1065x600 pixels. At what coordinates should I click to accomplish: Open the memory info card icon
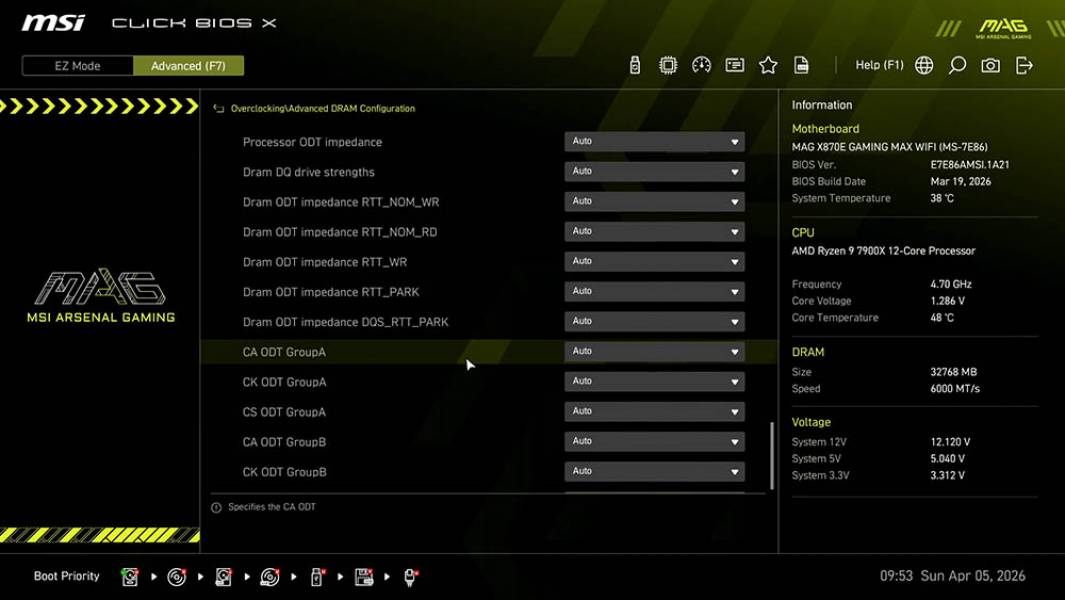[x=734, y=64]
